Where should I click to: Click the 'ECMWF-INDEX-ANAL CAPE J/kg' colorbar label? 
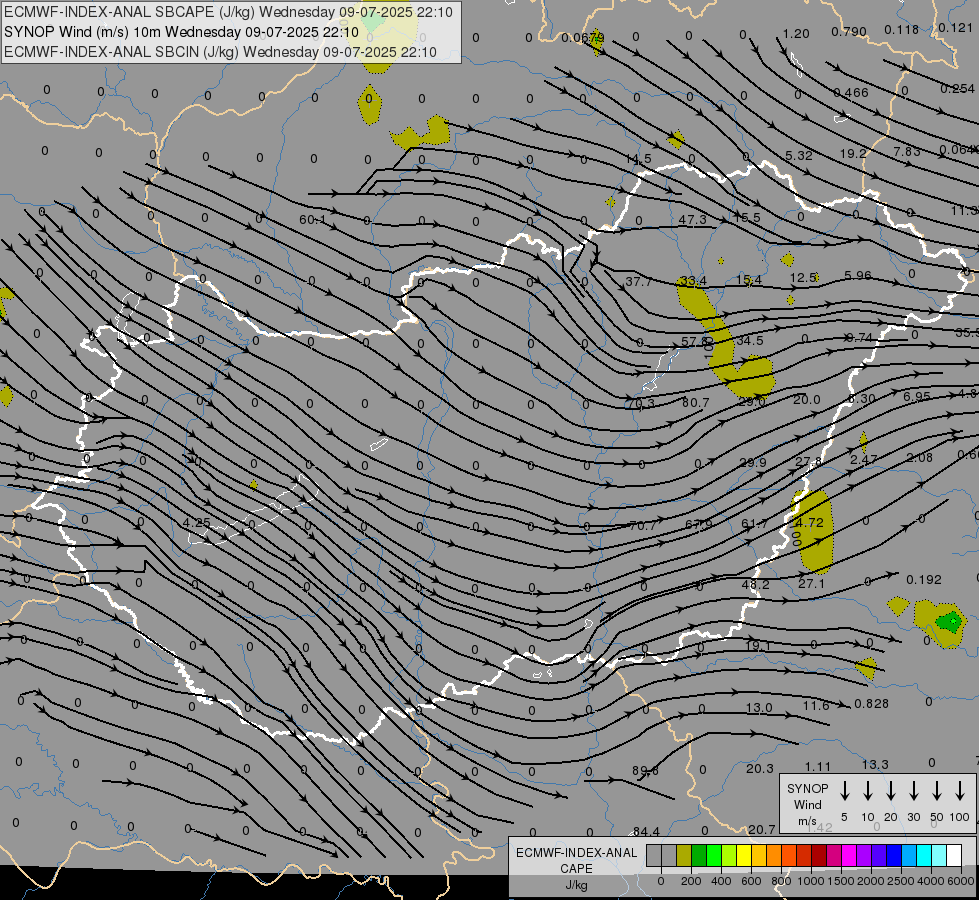point(576,868)
